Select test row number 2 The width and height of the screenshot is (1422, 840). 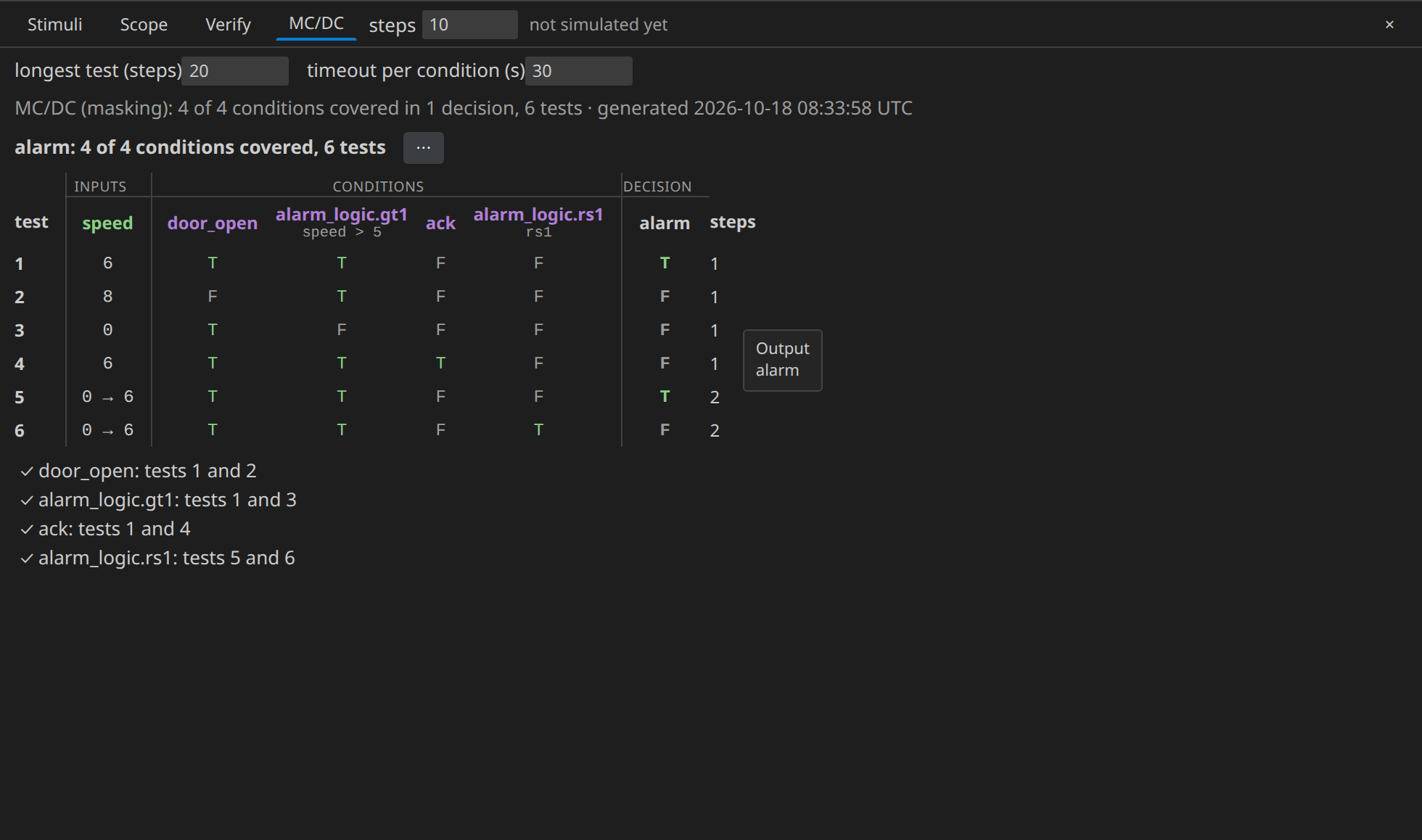pyautogui.click(x=20, y=297)
